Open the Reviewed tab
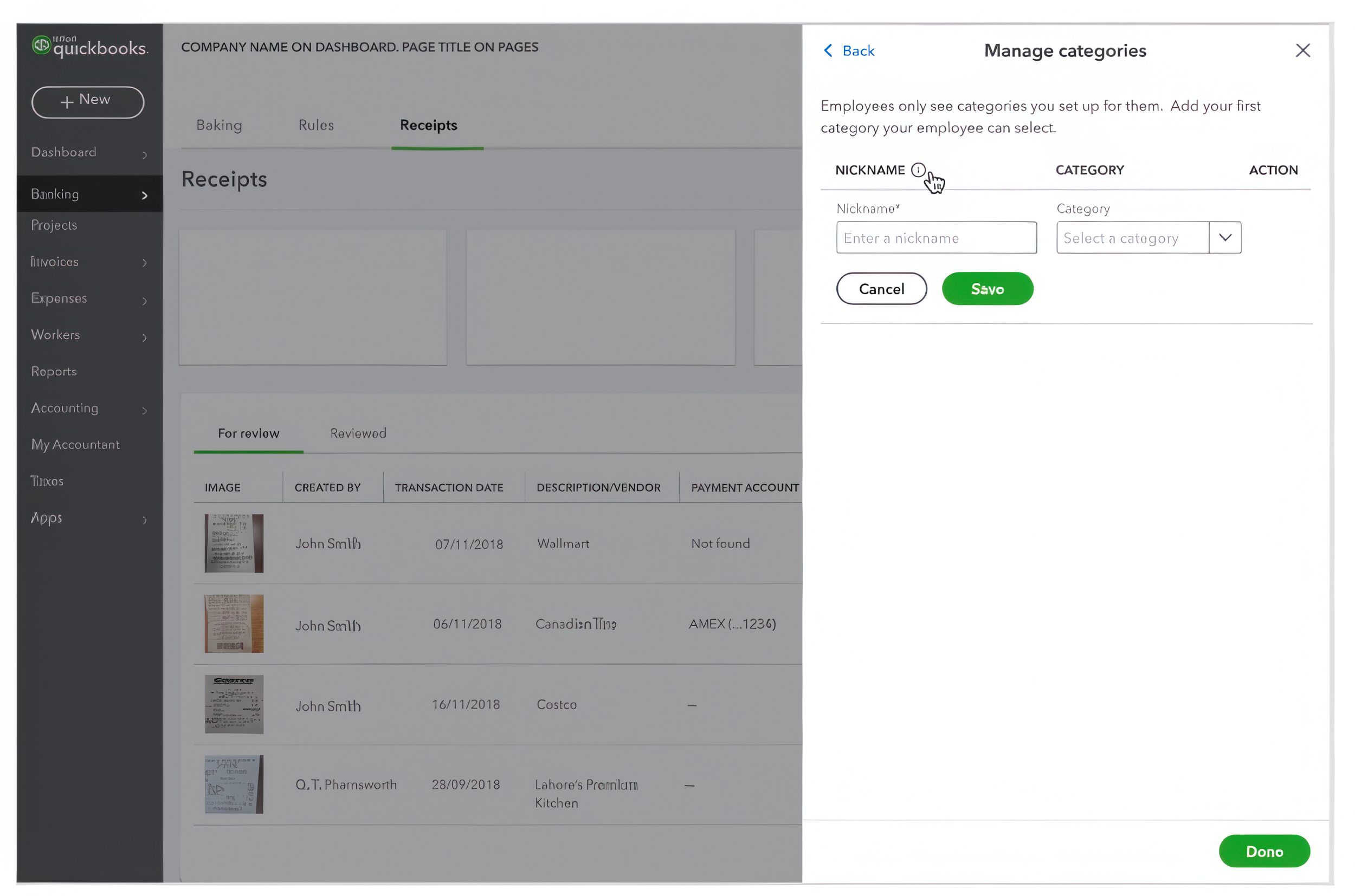Image resolution: width=1355 pixels, height=896 pixels. 358,433
